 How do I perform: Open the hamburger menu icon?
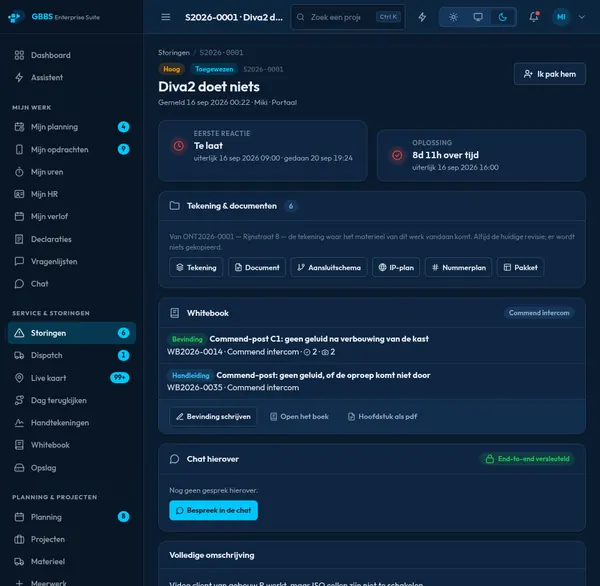point(166,17)
